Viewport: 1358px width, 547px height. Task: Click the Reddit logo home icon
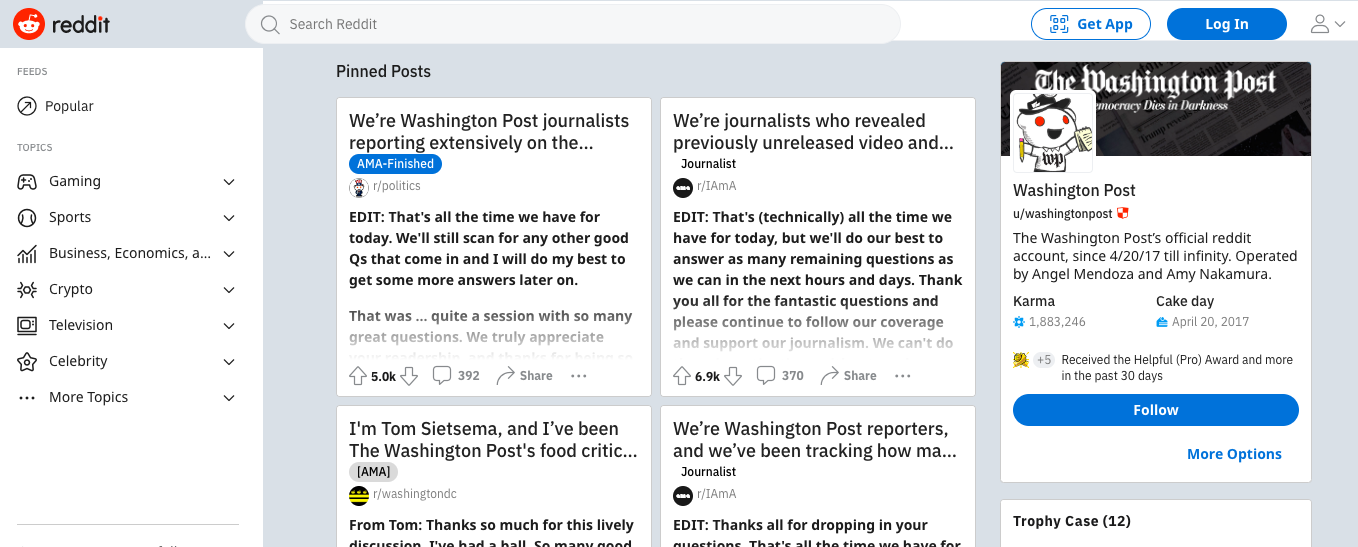tap(29, 24)
